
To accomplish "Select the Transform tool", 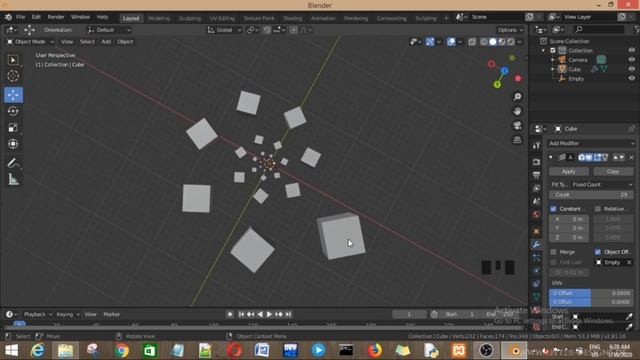I will click(13, 144).
